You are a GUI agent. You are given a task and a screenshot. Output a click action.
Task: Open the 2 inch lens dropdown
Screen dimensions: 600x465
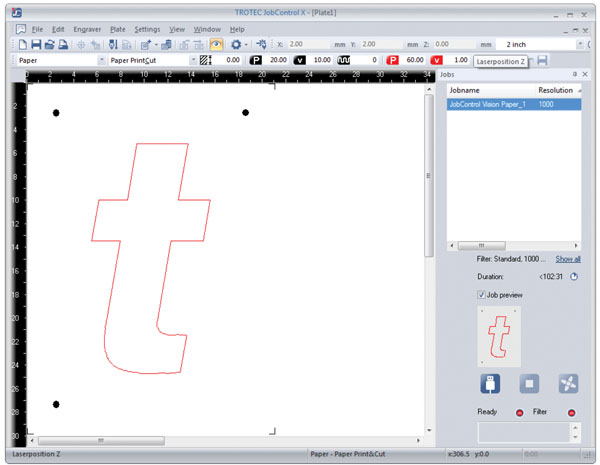pos(580,44)
